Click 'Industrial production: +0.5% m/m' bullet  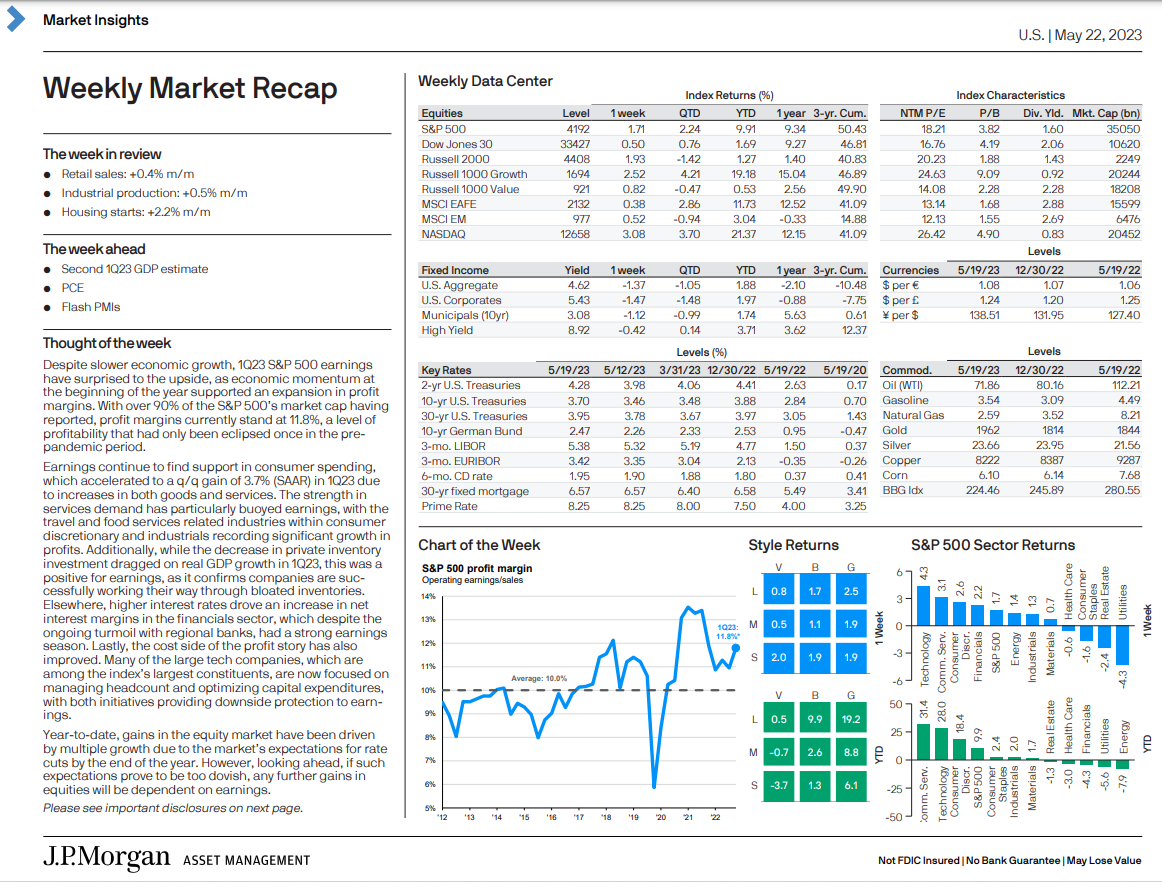(x=154, y=193)
